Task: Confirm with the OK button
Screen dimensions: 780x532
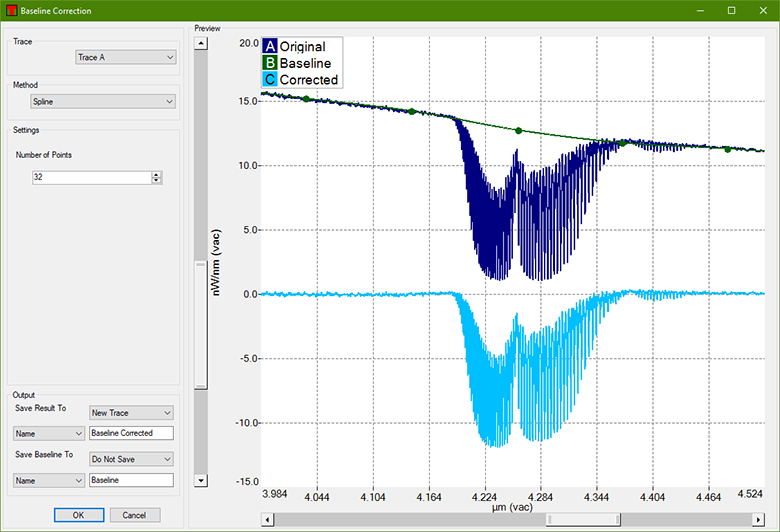Action: tap(79, 515)
